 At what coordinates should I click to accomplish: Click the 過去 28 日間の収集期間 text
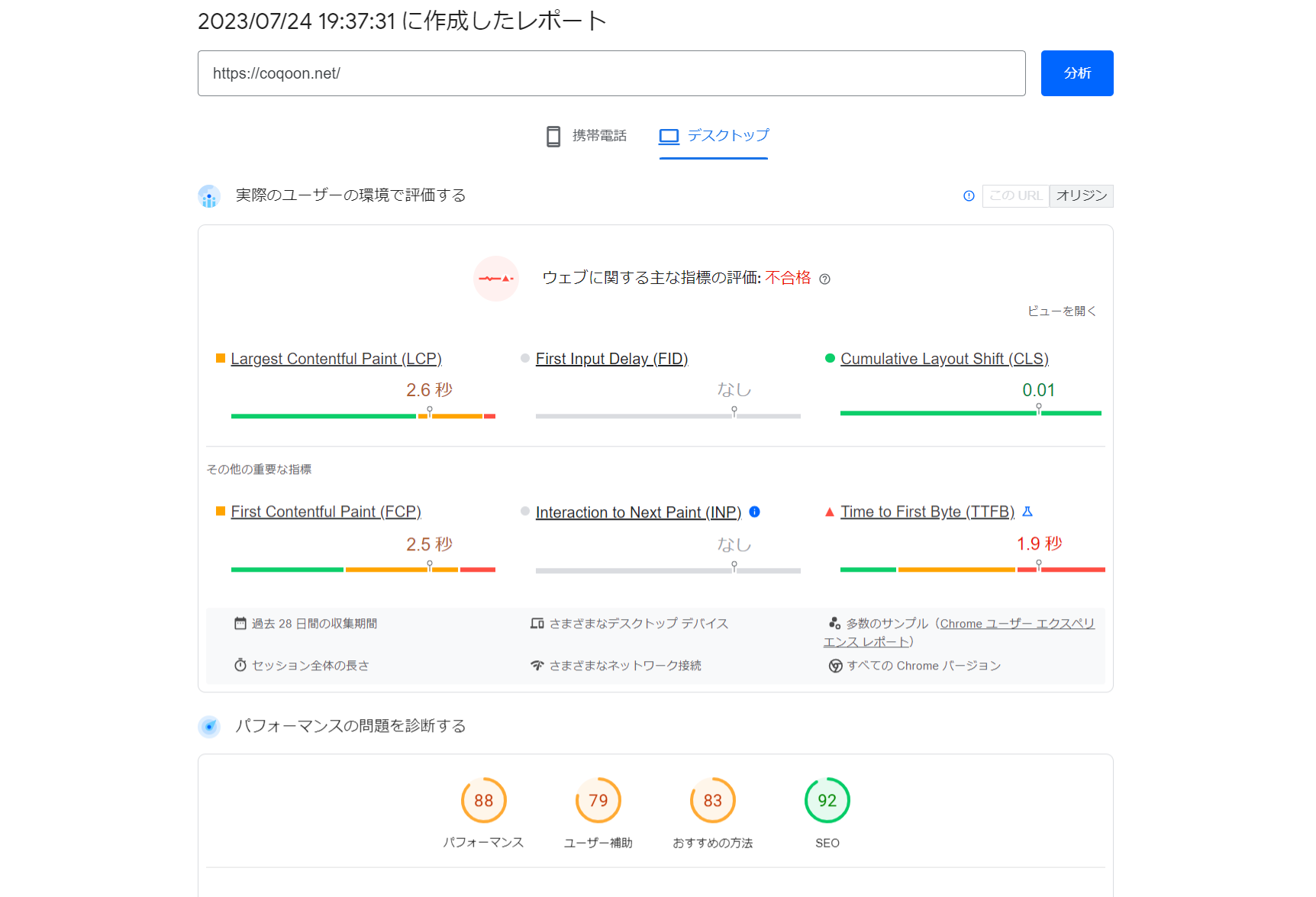point(314,624)
